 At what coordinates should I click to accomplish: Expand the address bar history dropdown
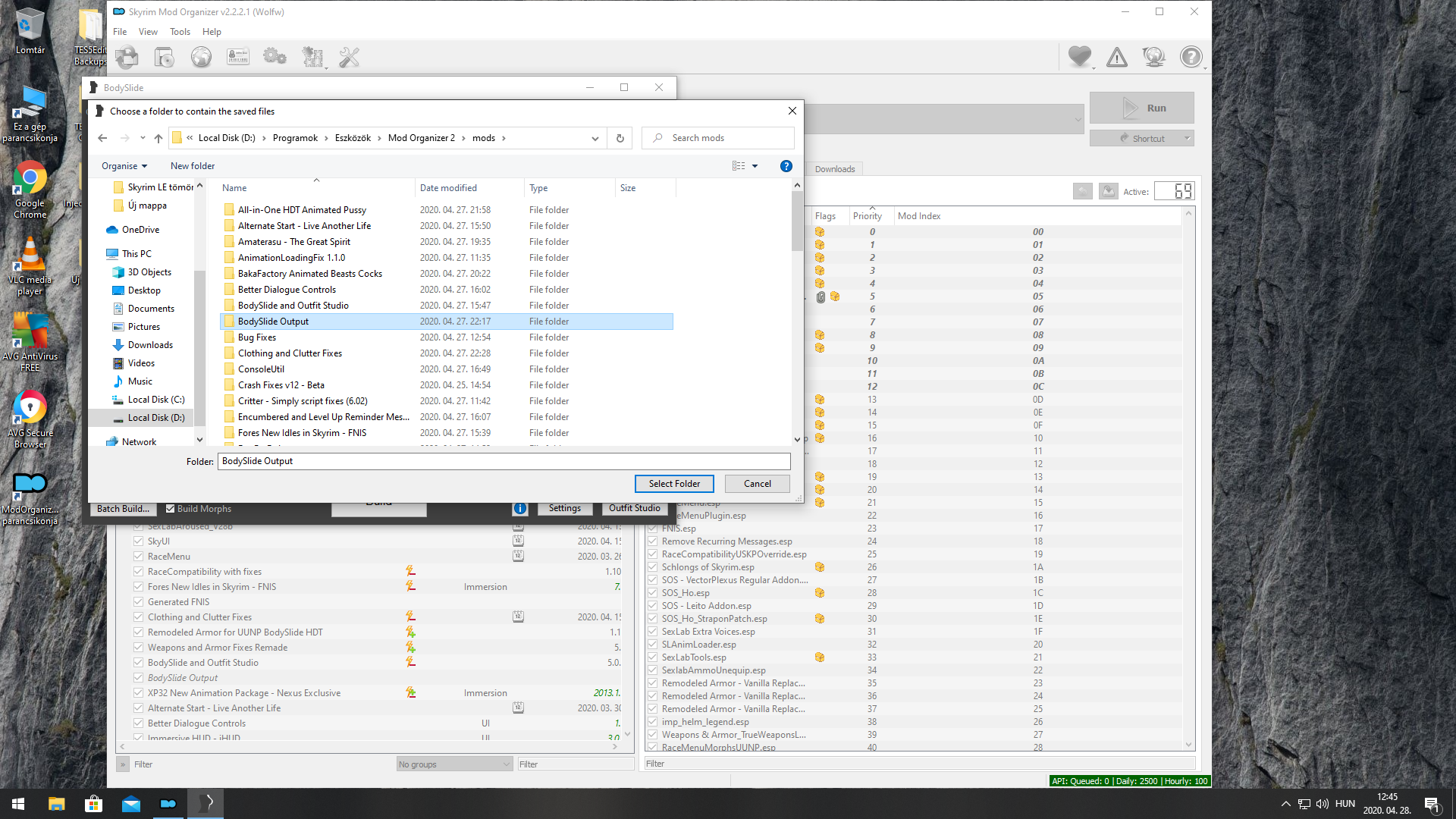595,138
